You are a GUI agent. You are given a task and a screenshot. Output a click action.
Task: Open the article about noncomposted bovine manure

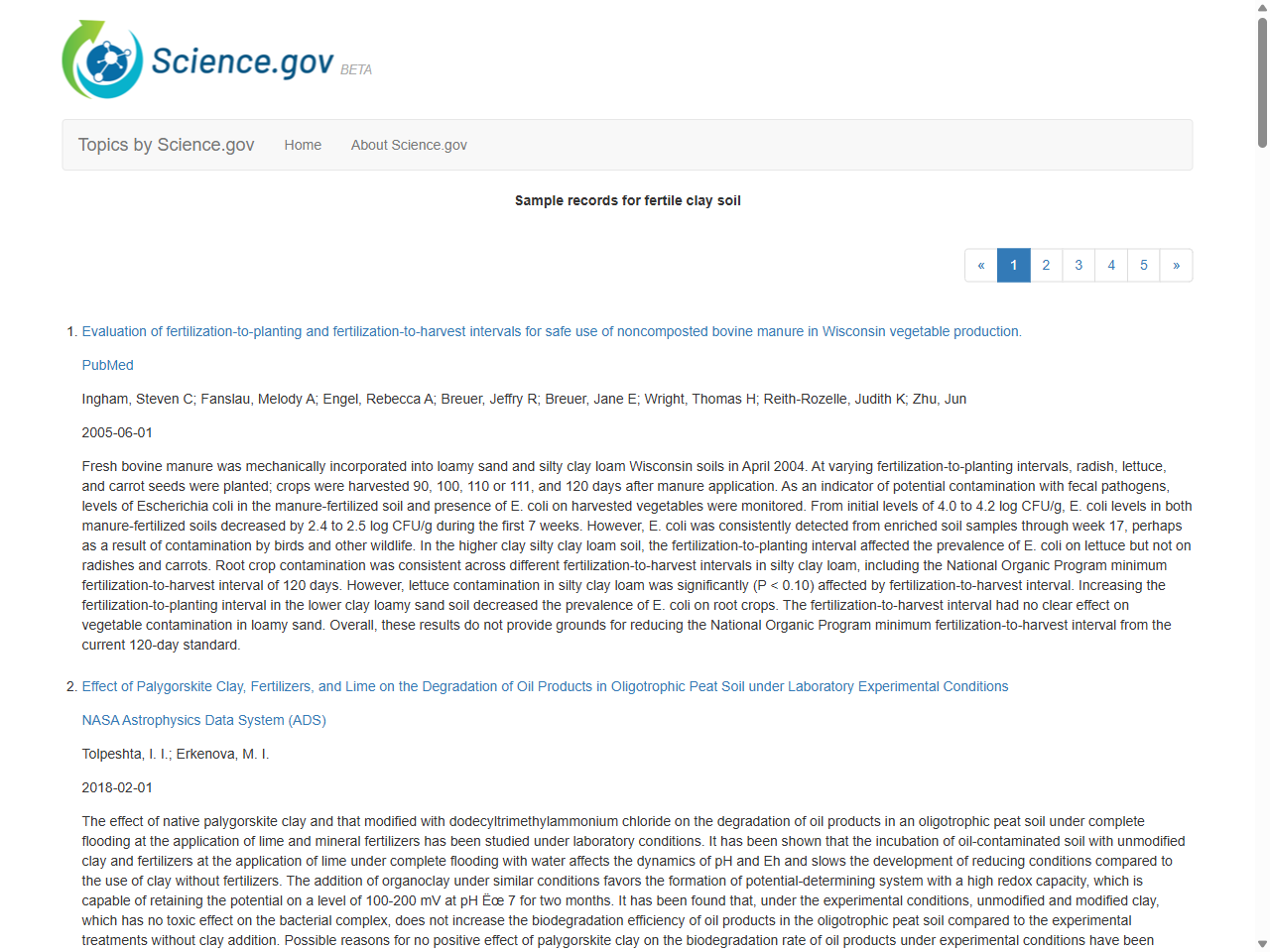(x=551, y=331)
